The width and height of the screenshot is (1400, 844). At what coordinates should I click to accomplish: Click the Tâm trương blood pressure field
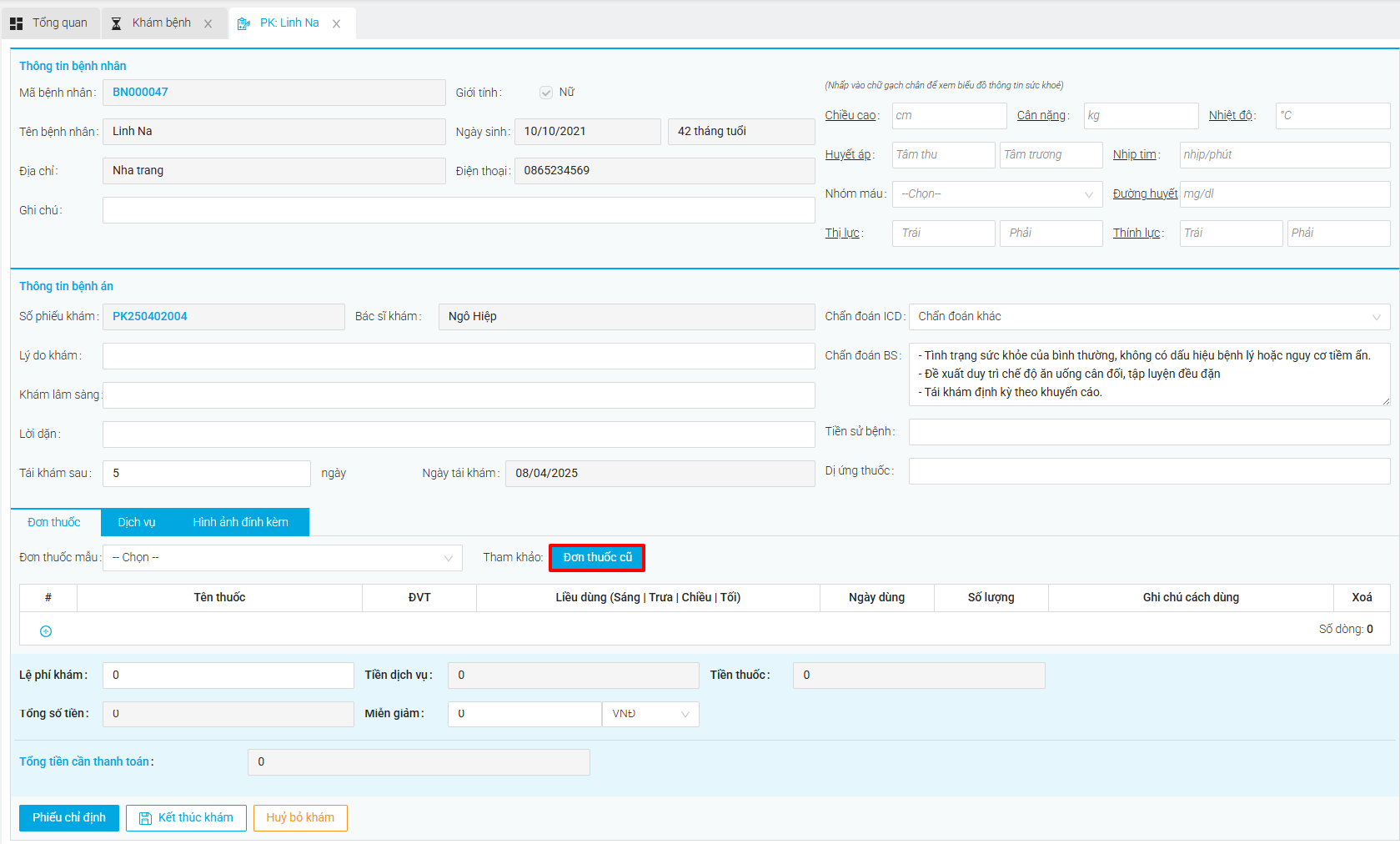(x=1051, y=155)
